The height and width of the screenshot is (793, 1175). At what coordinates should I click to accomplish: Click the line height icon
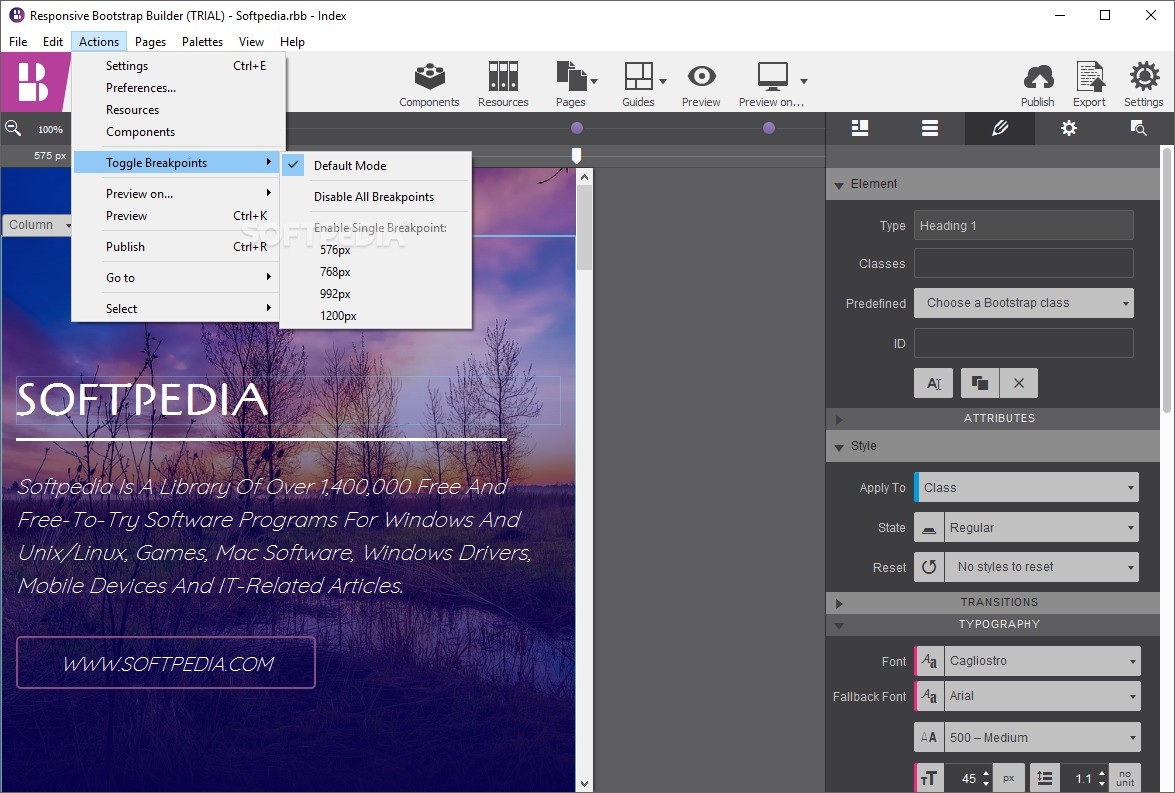(x=1045, y=779)
